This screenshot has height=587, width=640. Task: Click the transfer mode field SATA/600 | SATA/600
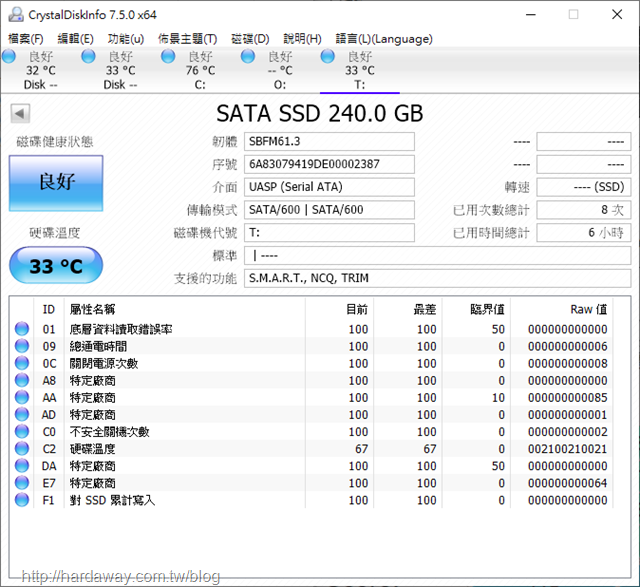tap(329, 210)
